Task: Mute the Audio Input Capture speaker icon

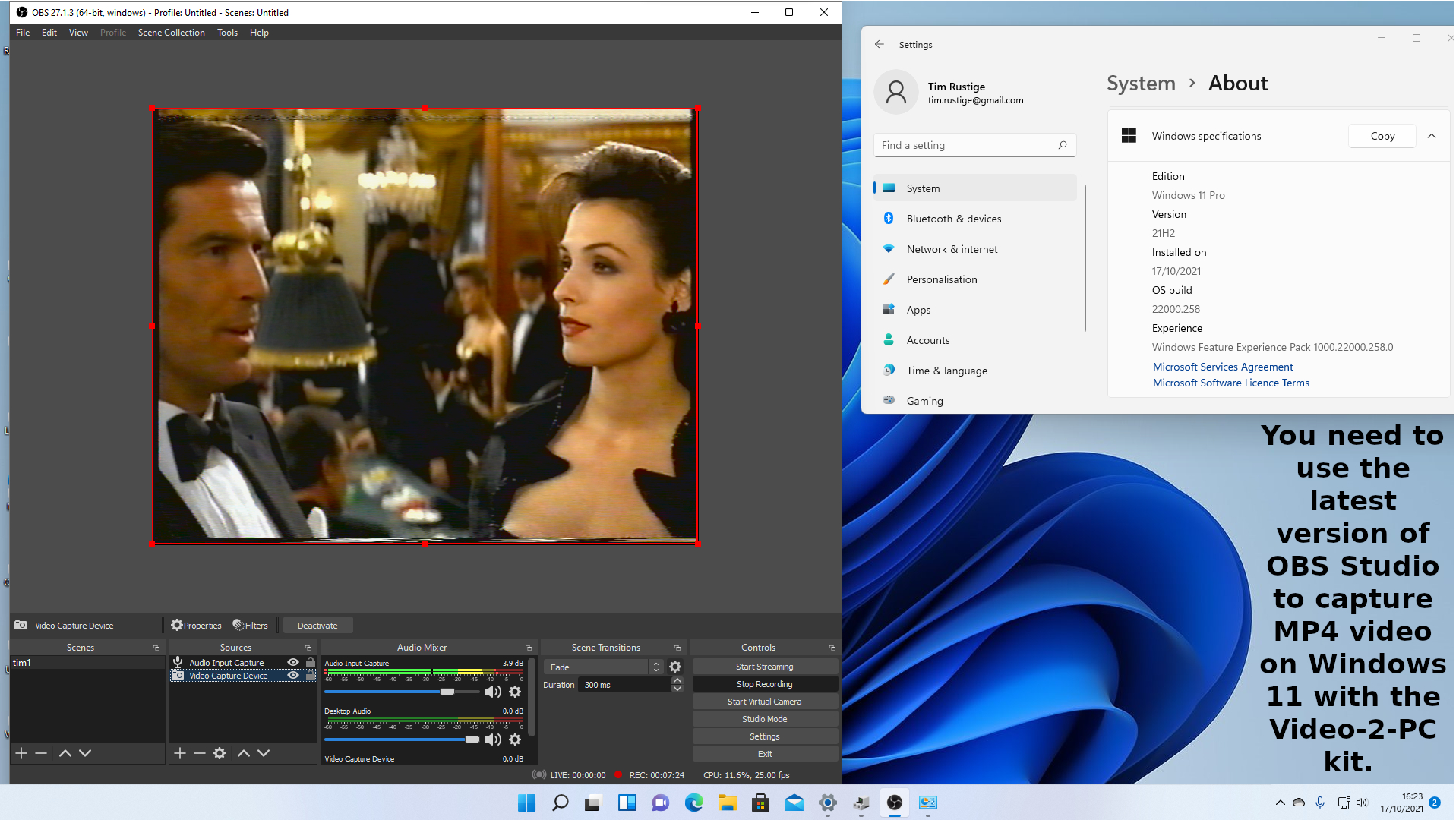Action: point(492,692)
